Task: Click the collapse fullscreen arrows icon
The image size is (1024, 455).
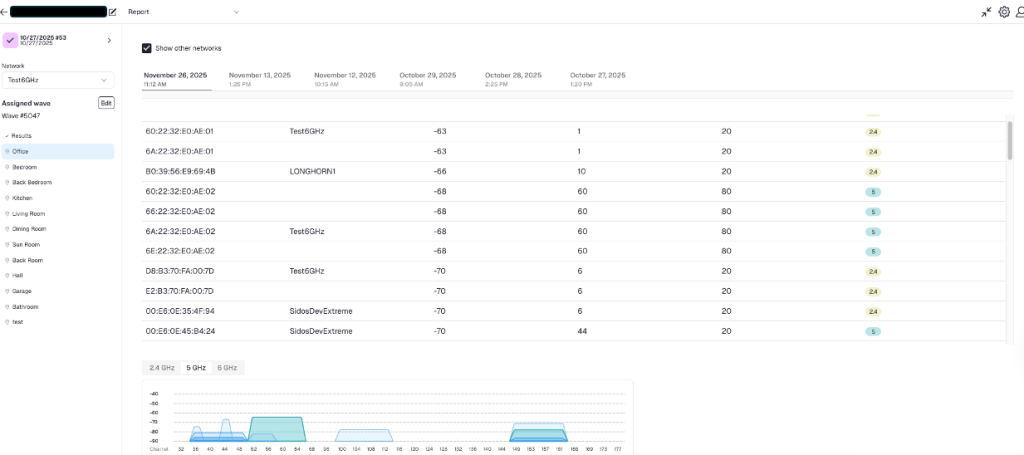Action: [x=986, y=12]
